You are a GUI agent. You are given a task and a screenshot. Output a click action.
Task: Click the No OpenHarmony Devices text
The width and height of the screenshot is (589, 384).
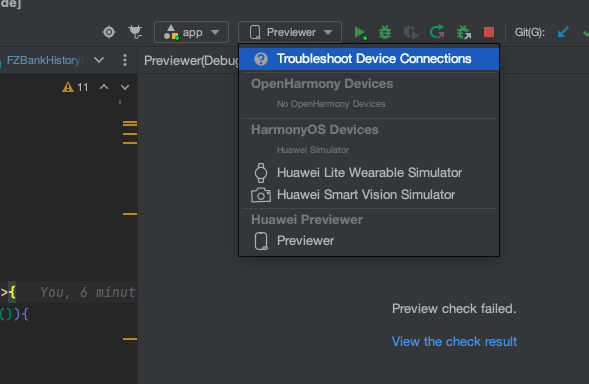point(331,104)
